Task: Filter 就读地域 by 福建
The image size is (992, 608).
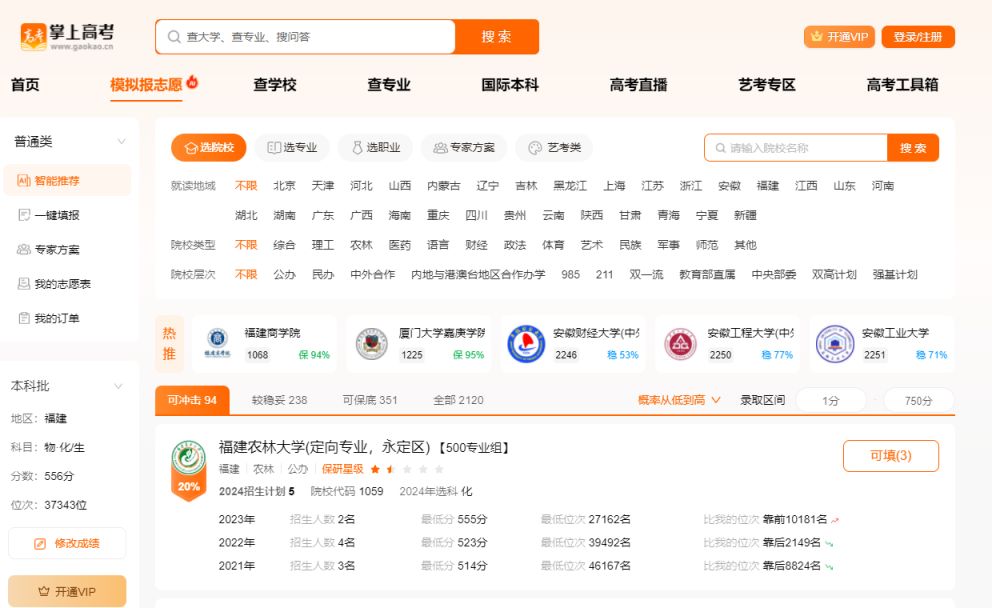Action: [767, 185]
